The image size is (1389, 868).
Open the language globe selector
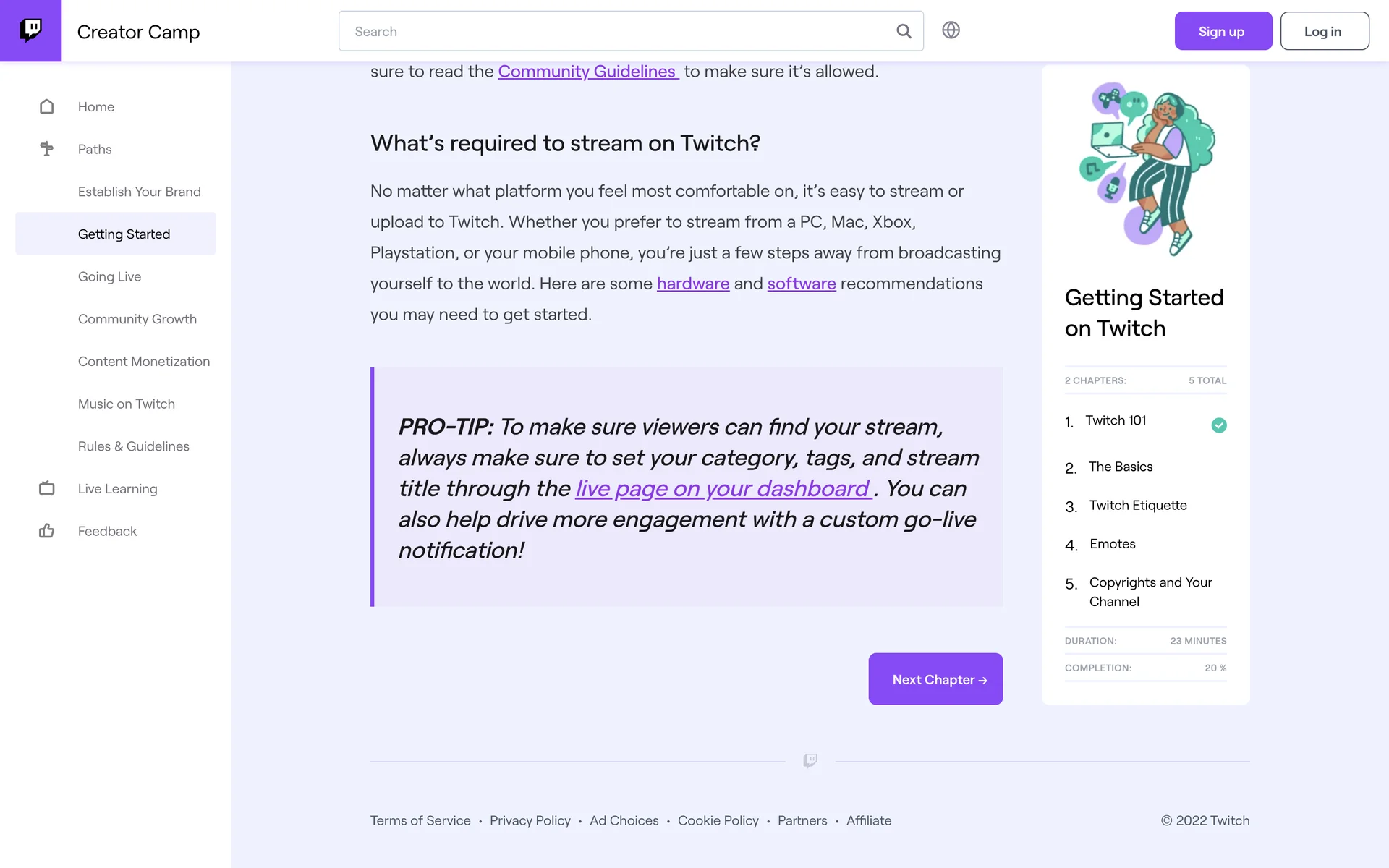pos(951,30)
